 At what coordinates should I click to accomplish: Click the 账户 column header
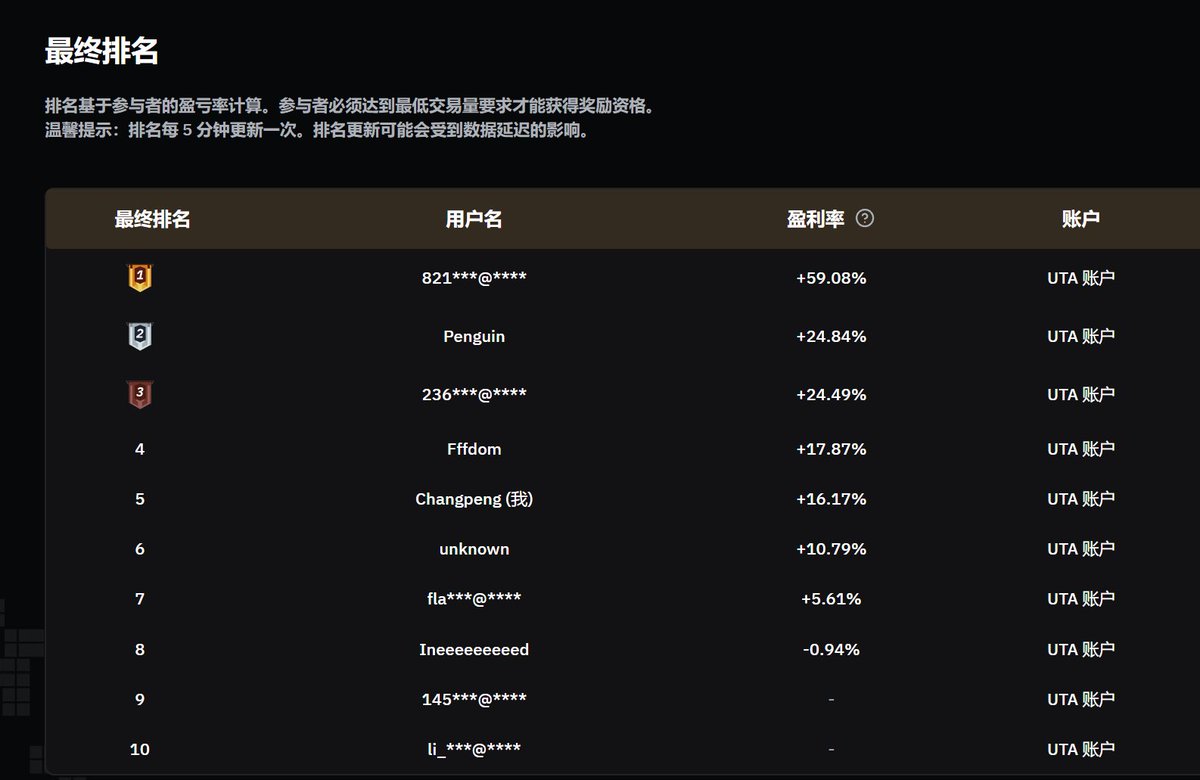(1081, 219)
